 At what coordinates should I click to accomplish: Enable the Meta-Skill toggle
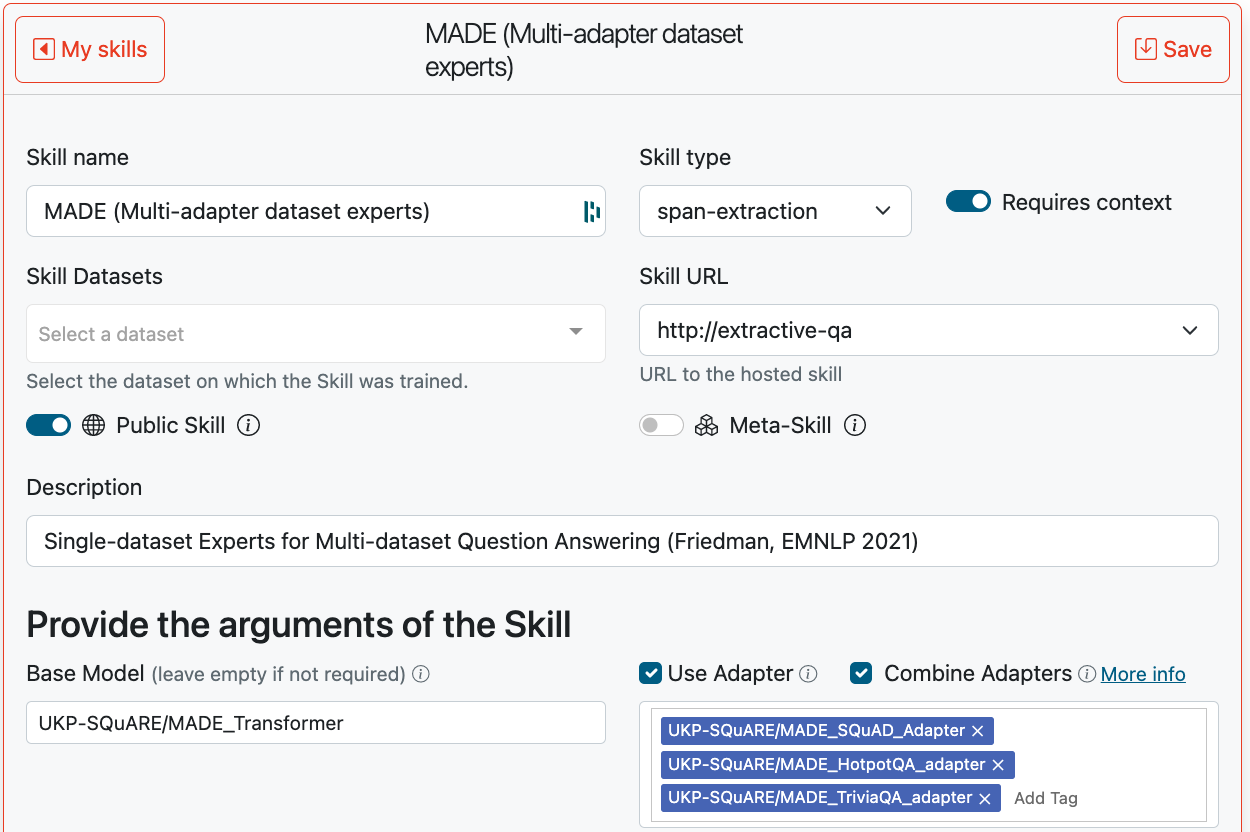pos(661,426)
